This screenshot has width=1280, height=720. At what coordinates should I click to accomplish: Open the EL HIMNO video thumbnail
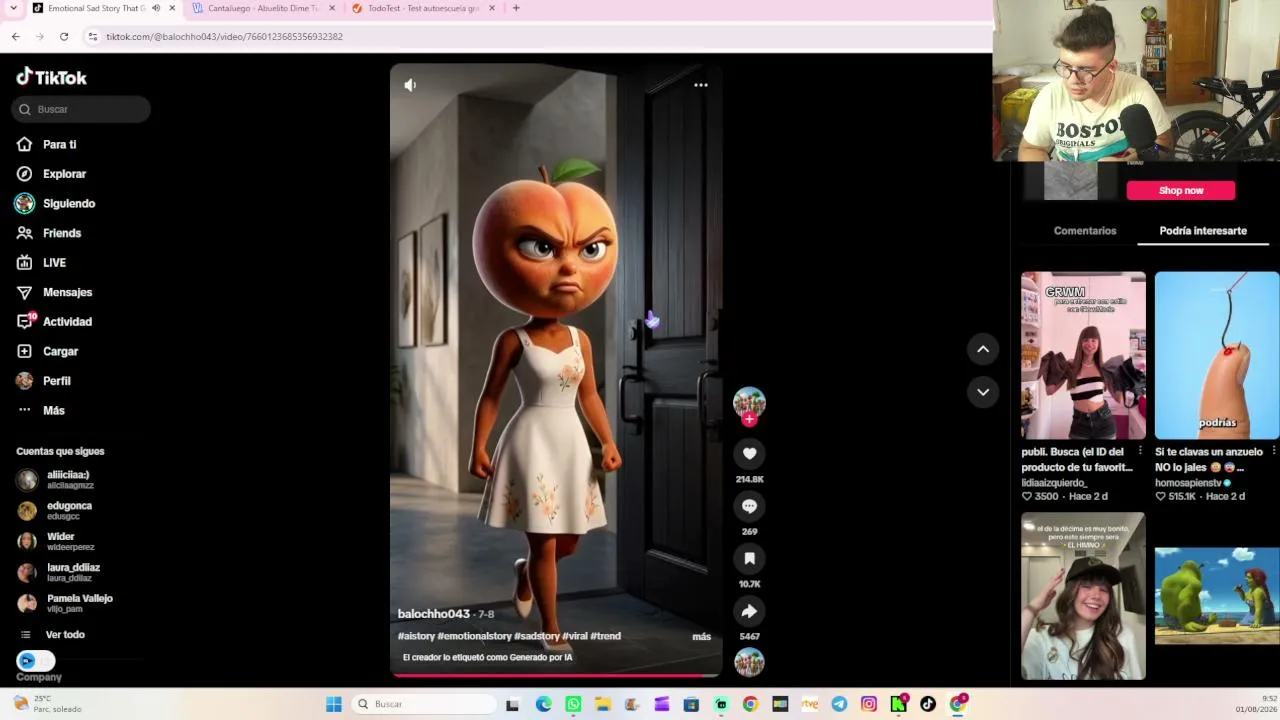(x=1083, y=596)
